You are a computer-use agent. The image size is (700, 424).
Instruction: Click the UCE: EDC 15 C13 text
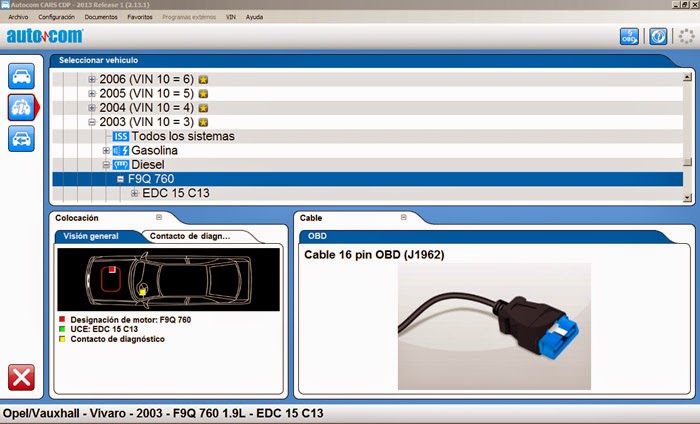pos(104,329)
